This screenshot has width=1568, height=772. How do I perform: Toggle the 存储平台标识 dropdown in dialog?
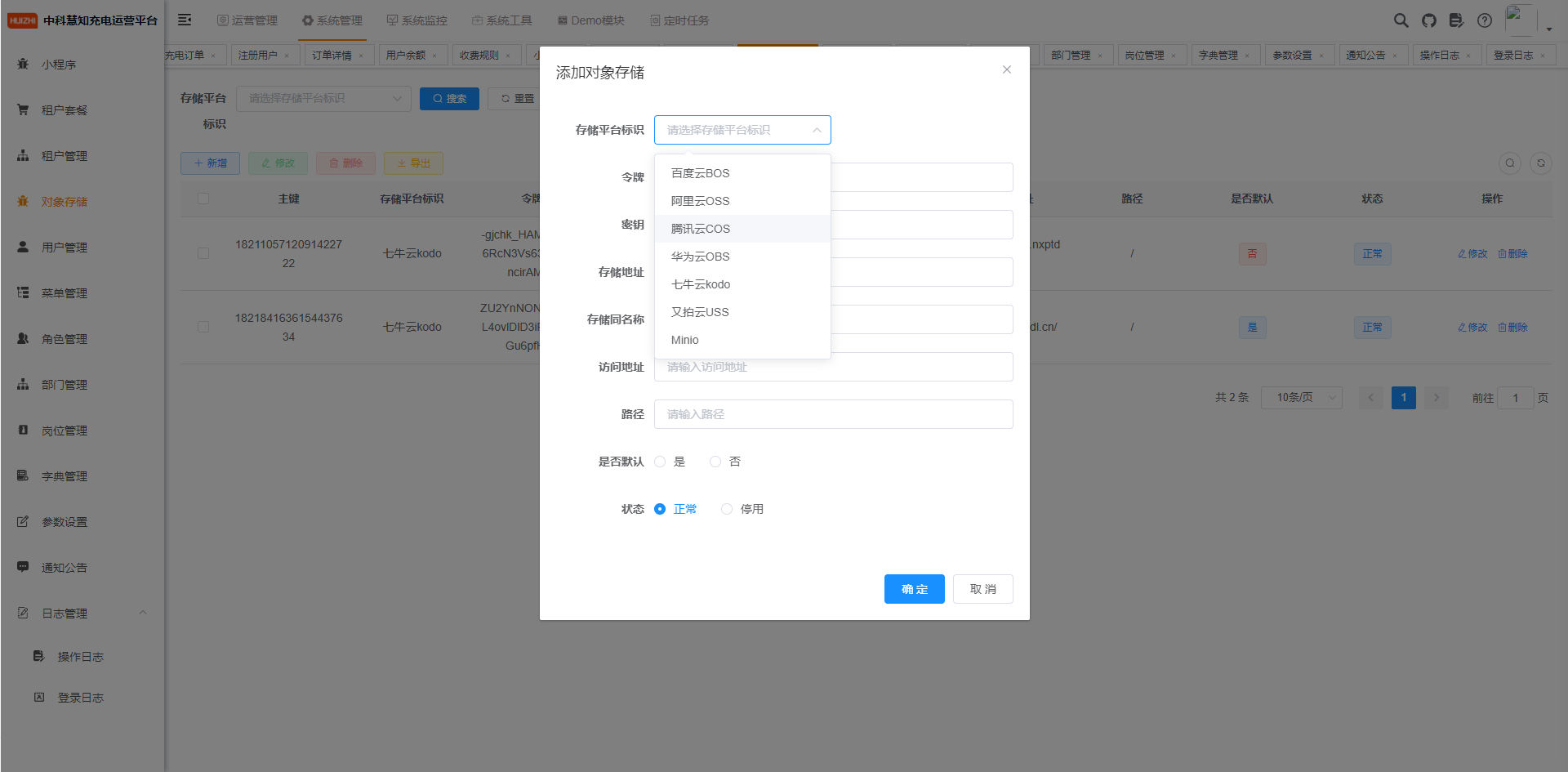pos(742,130)
